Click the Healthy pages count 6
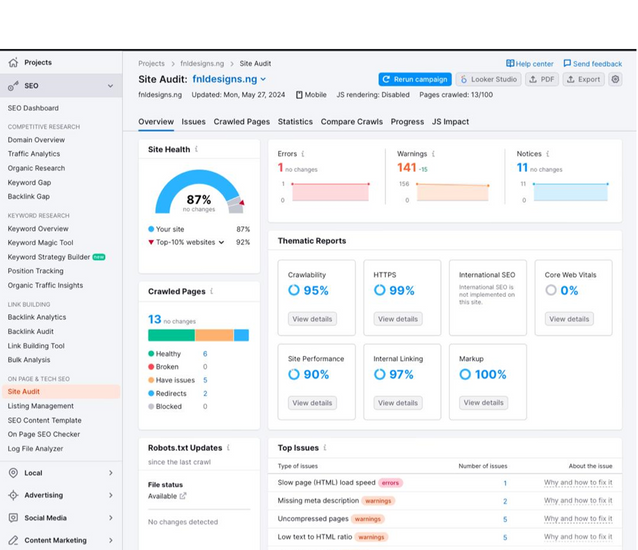The height and width of the screenshot is (550, 638). click(205, 354)
